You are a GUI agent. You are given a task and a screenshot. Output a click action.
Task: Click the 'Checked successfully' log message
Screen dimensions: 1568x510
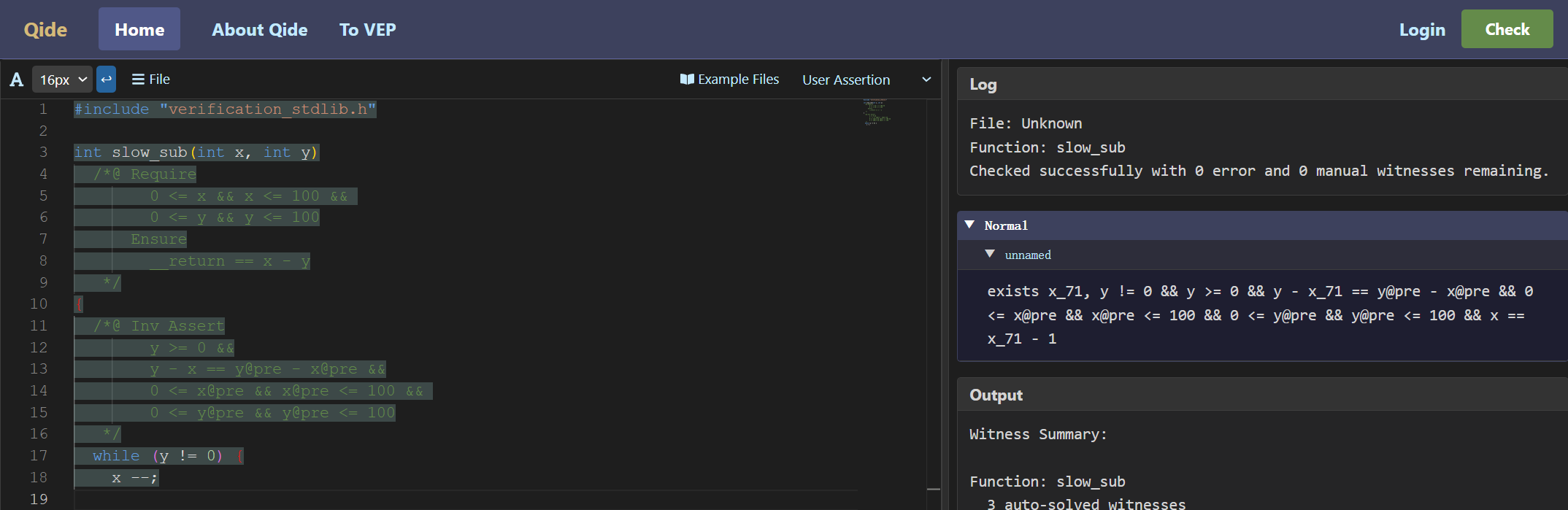(1258, 171)
